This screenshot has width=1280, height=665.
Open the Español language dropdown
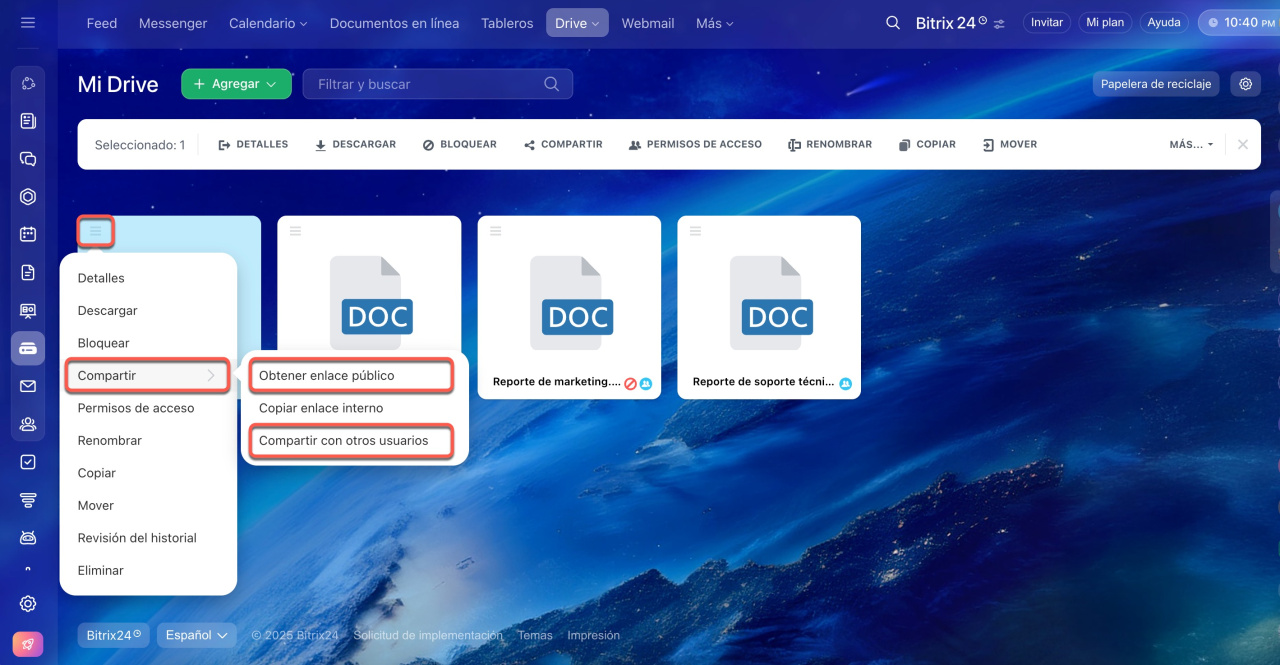[196, 635]
